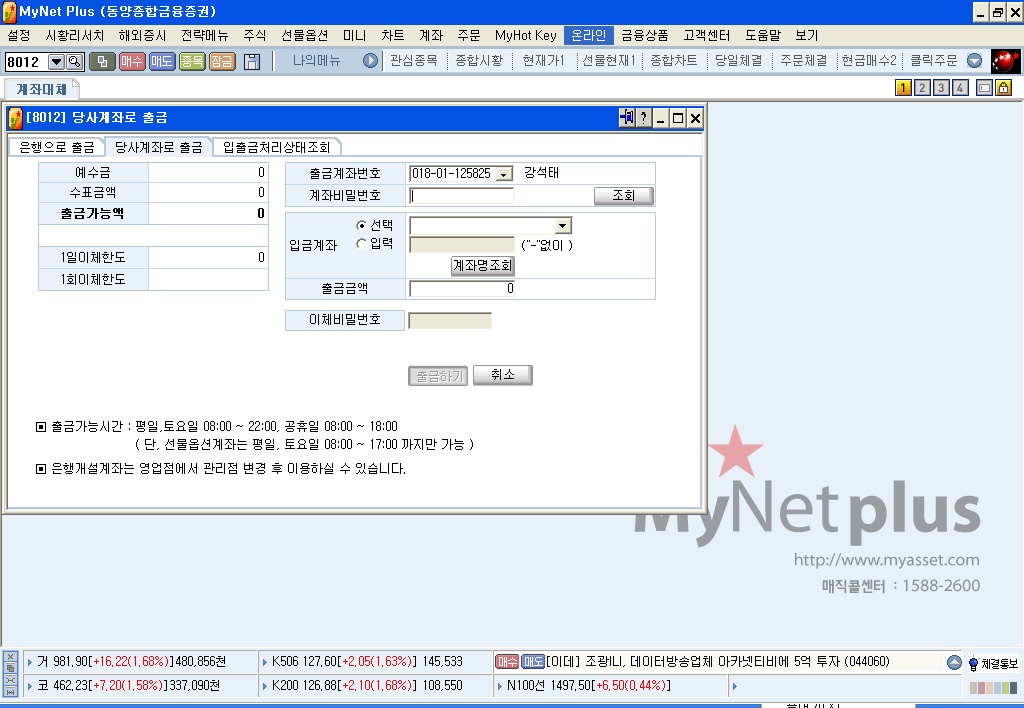Click the red 매수 icon in the news ticker
The width and height of the screenshot is (1024, 708).
[x=507, y=662]
